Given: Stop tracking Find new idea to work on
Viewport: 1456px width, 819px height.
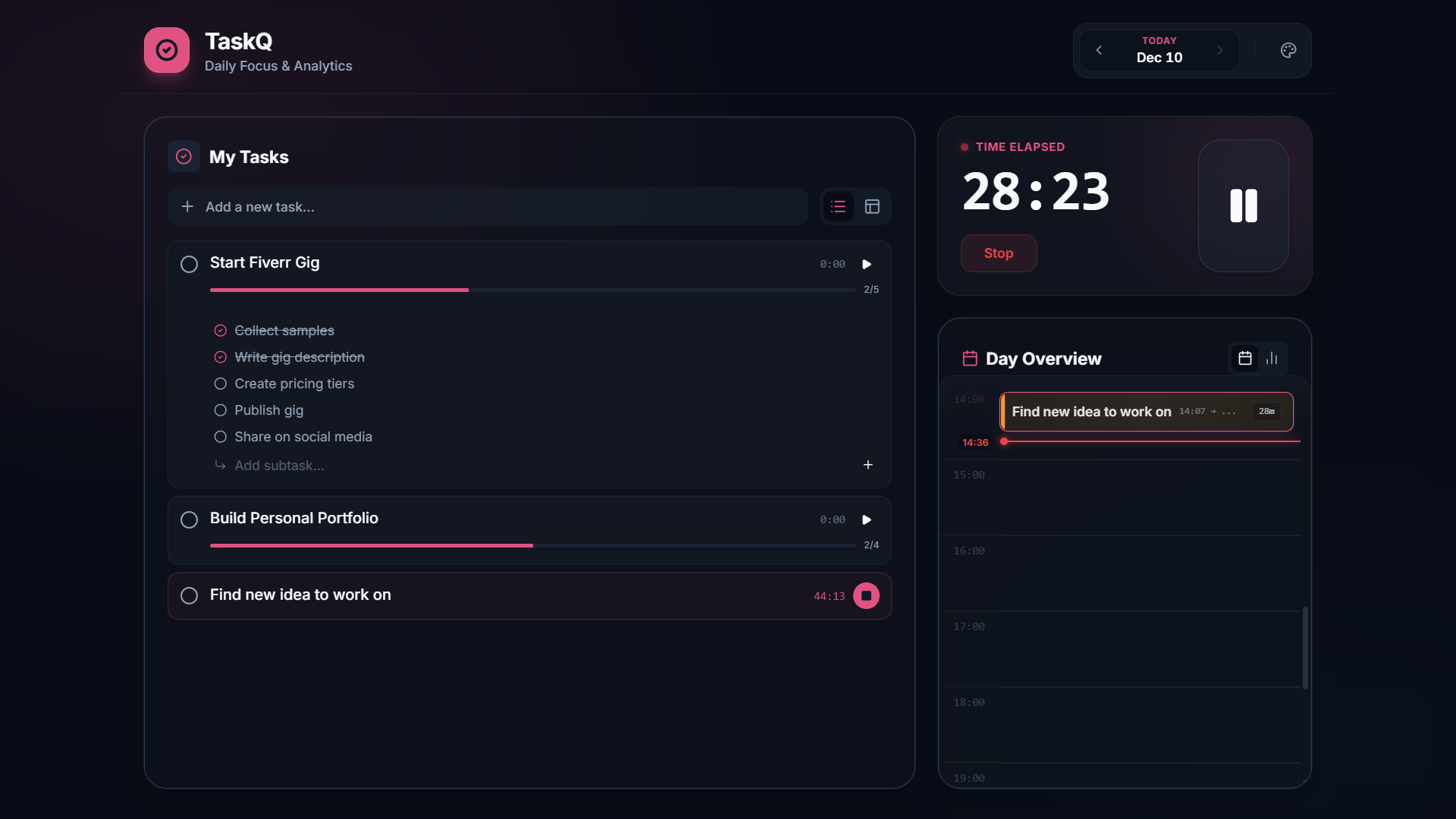Looking at the screenshot, I should (867, 595).
